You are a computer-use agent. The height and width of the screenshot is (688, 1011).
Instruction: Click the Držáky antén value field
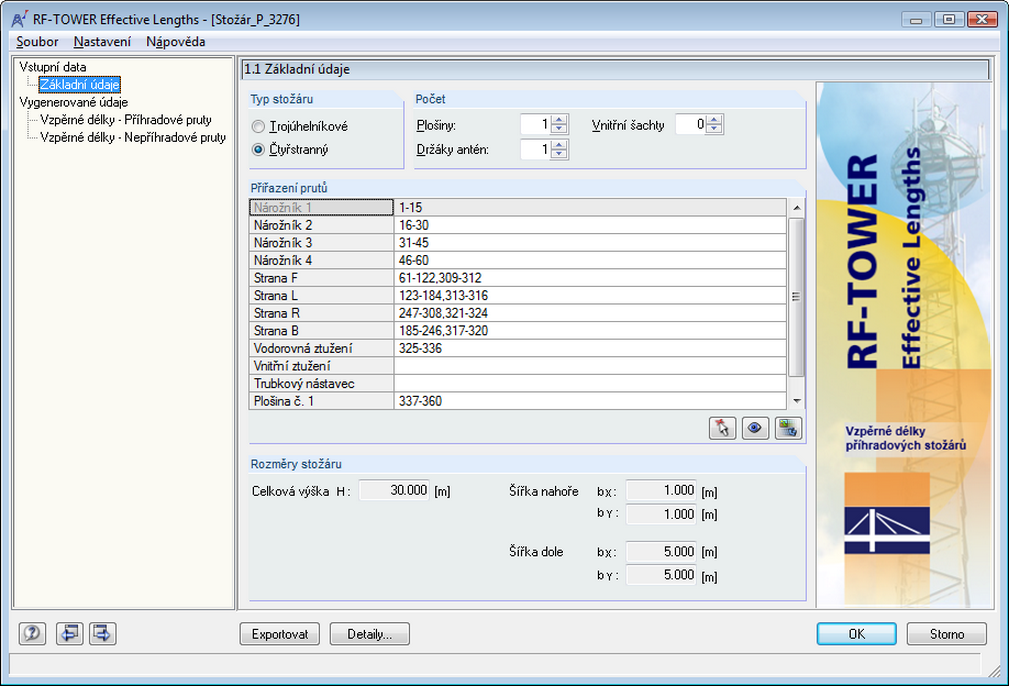click(x=536, y=150)
